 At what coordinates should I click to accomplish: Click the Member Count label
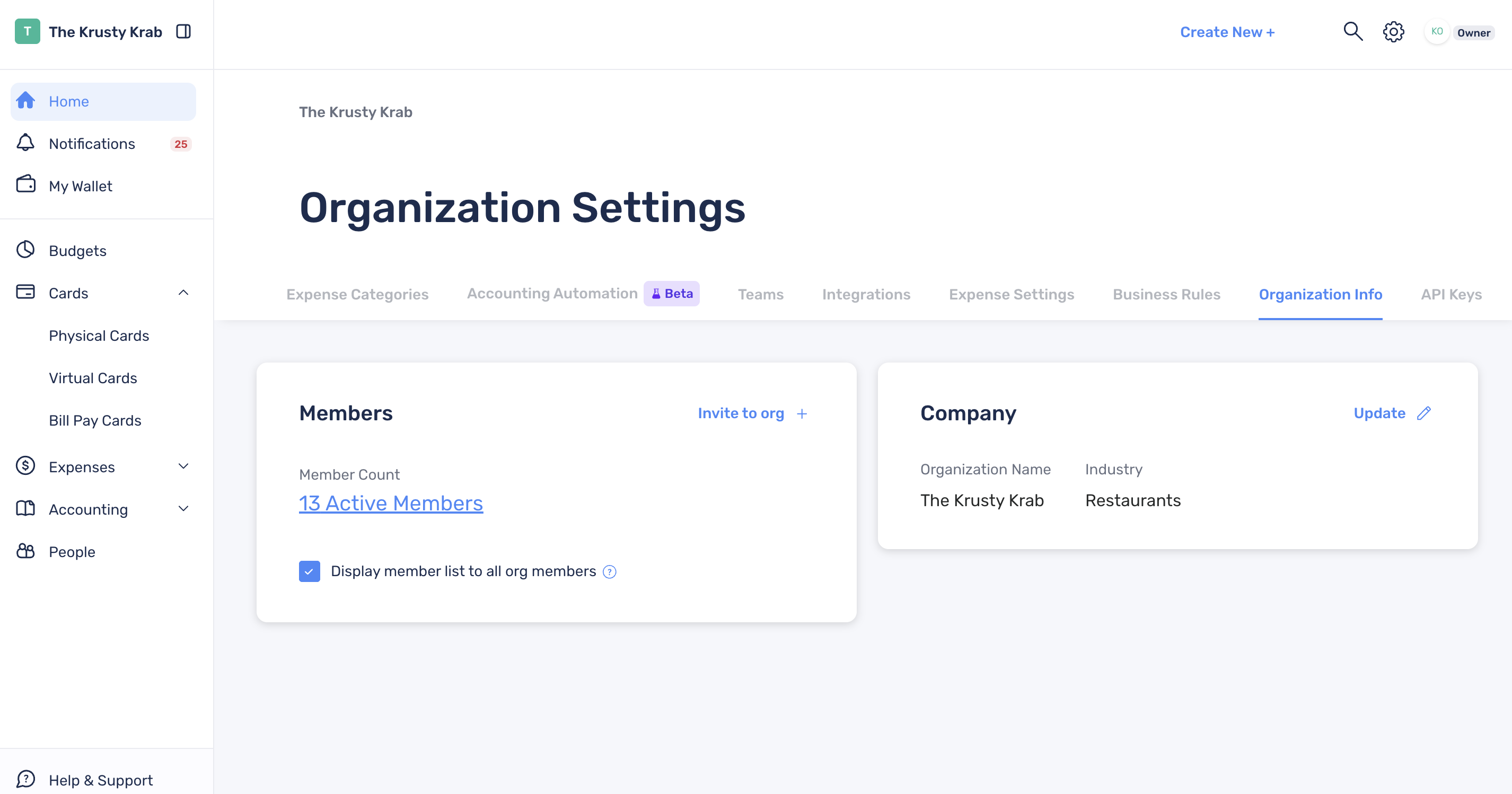(x=349, y=474)
